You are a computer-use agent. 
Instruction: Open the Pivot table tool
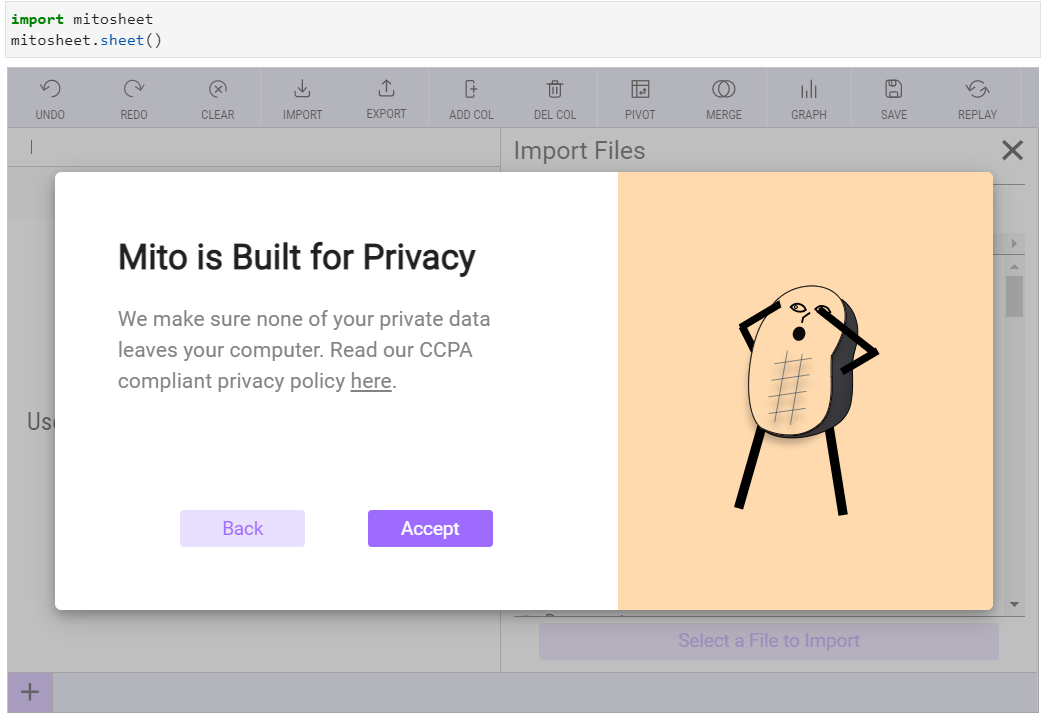[x=640, y=90]
